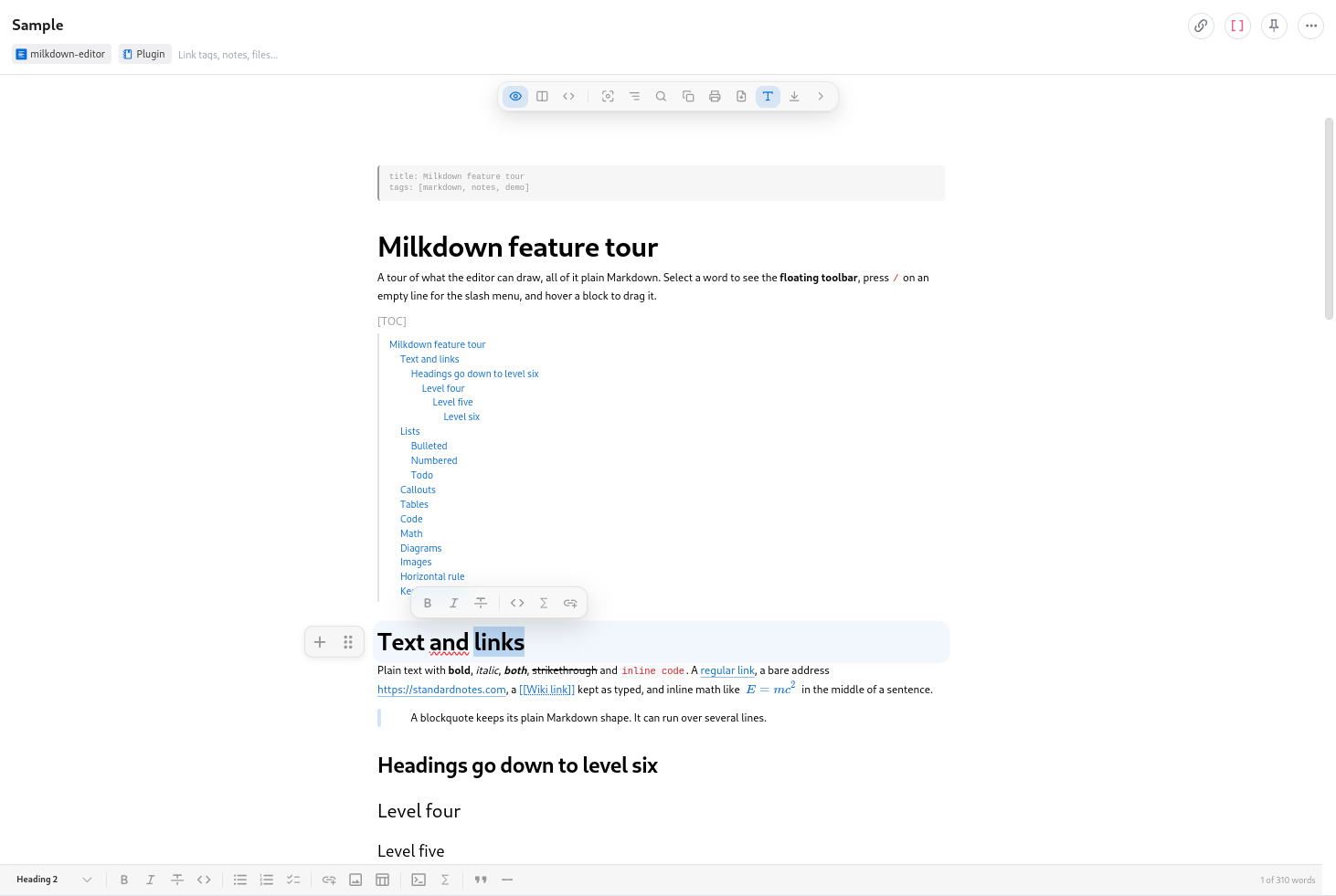Apply bold in the floating toolbar
Screen dimensions: 1336x896
428,603
